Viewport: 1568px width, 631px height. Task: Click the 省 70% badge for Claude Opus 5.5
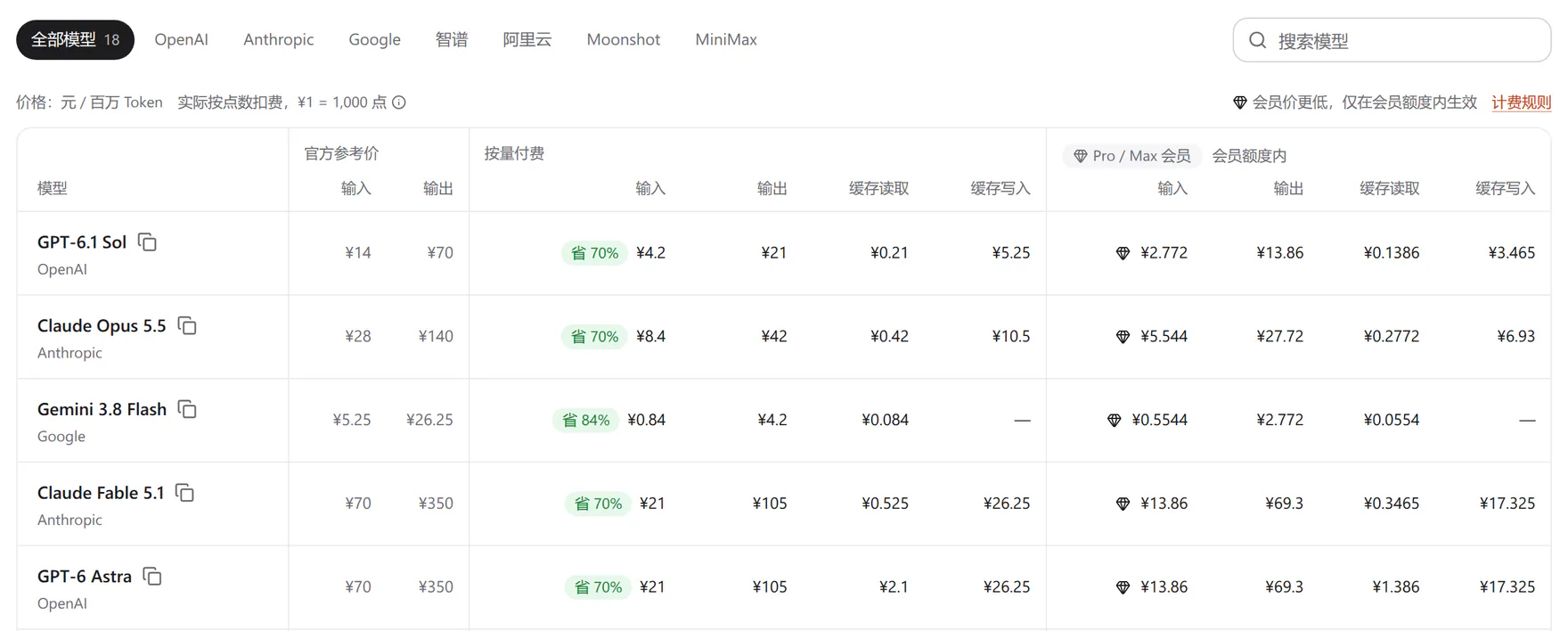pos(594,337)
